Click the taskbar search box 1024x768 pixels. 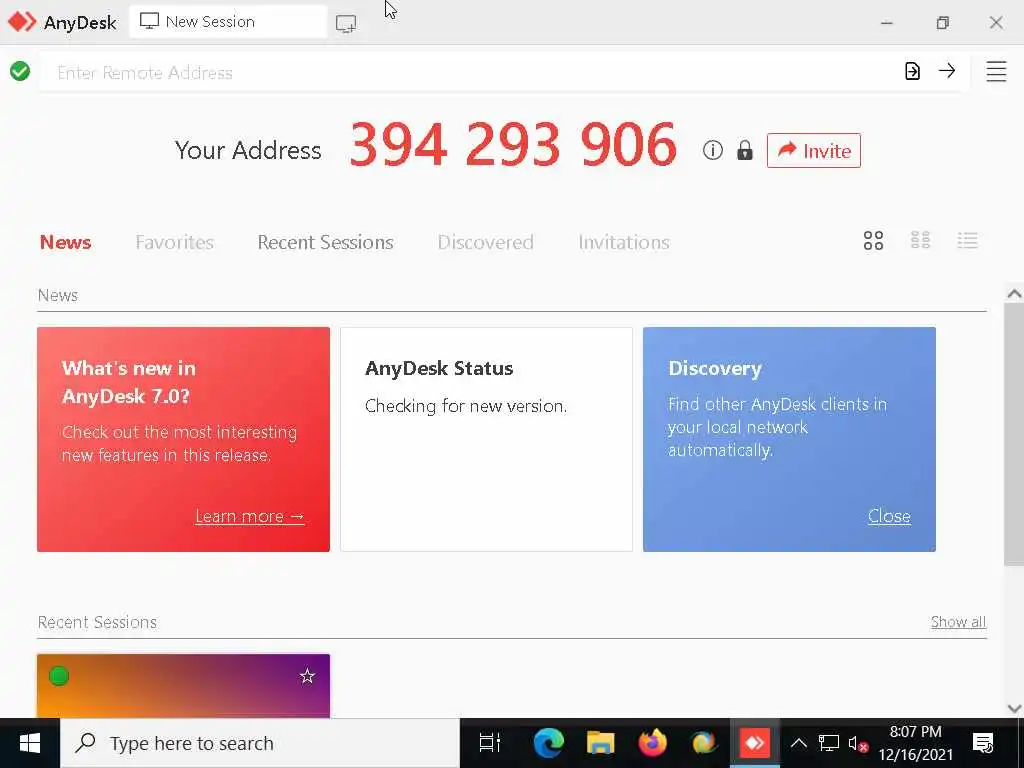tap(260, 743)
